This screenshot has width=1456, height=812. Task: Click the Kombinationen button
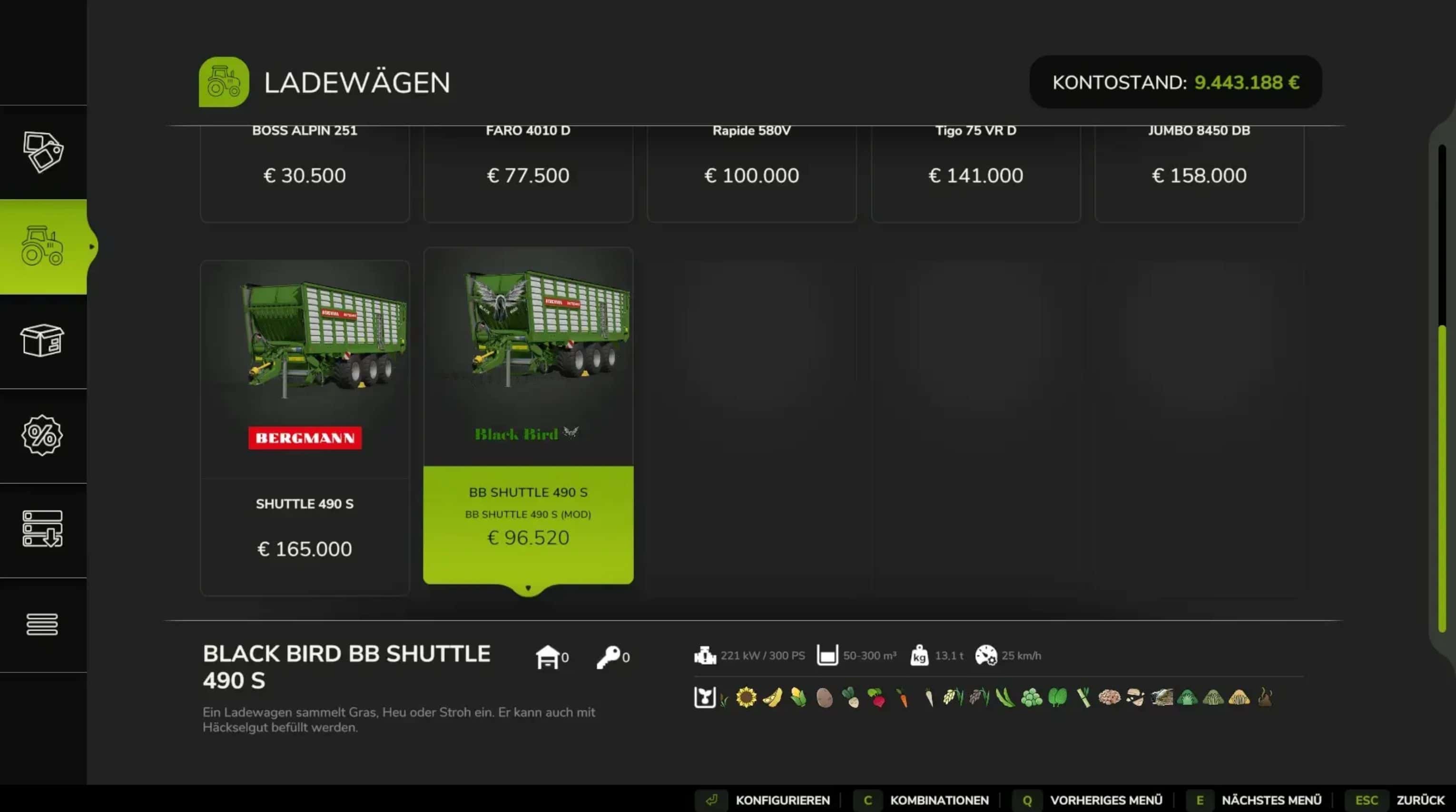tap(921, 800)
